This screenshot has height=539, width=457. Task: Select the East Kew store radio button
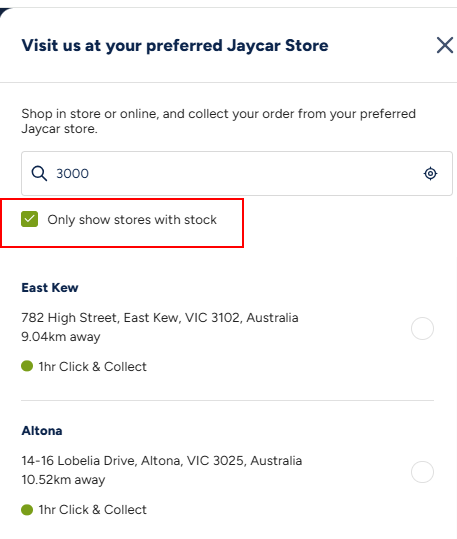pyautogui.click(x=422, y=328)
